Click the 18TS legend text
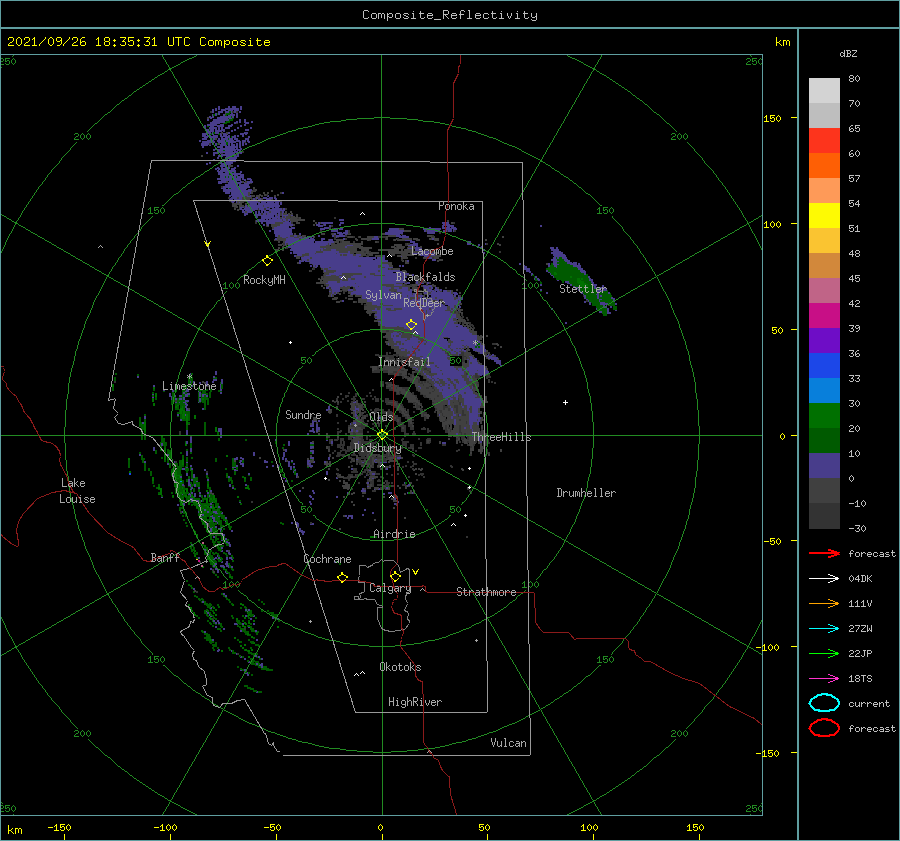 coord(860,679)
